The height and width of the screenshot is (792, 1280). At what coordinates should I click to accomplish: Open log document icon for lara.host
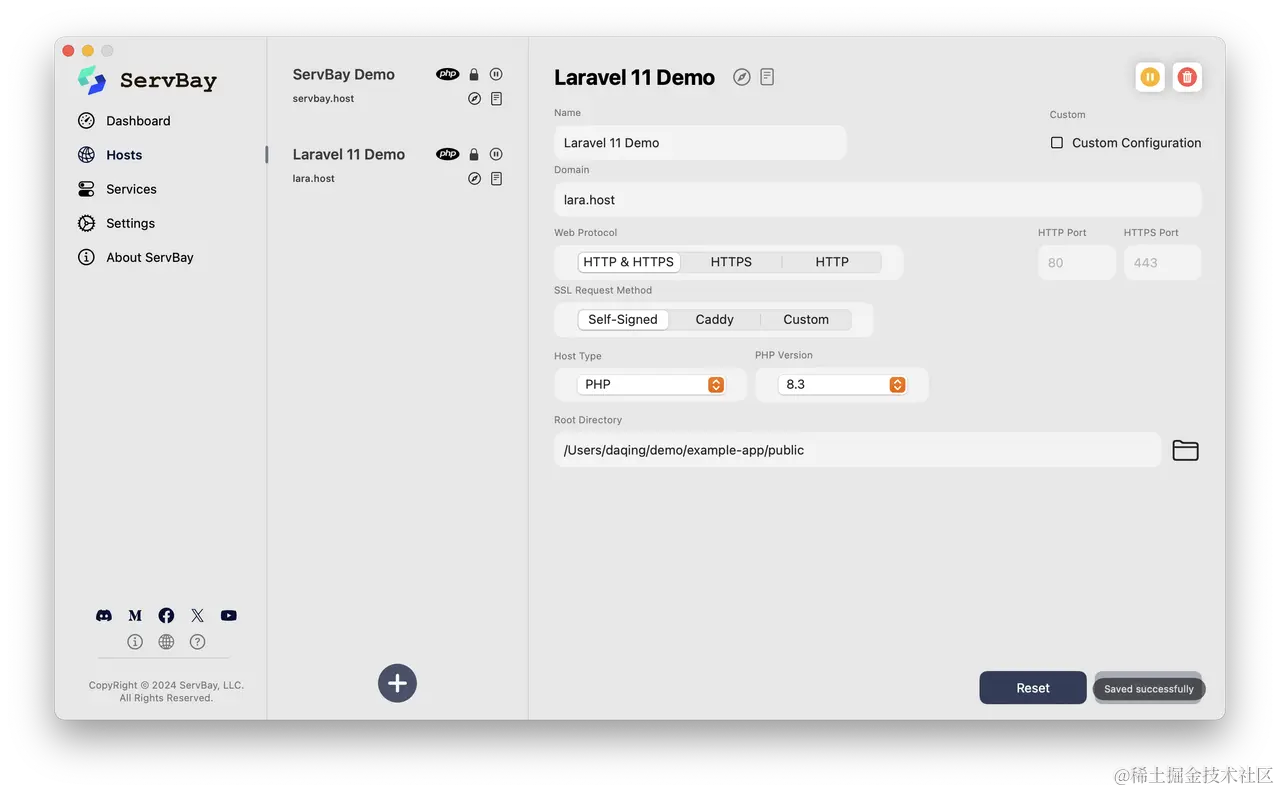[496, 178]
